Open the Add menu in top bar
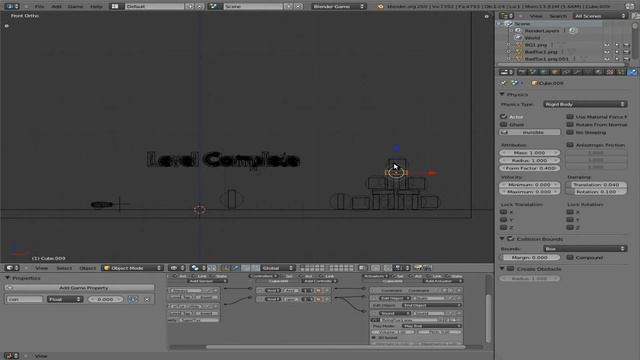The width and height of the screenshot is (640, 360). [x=56, y=6]
